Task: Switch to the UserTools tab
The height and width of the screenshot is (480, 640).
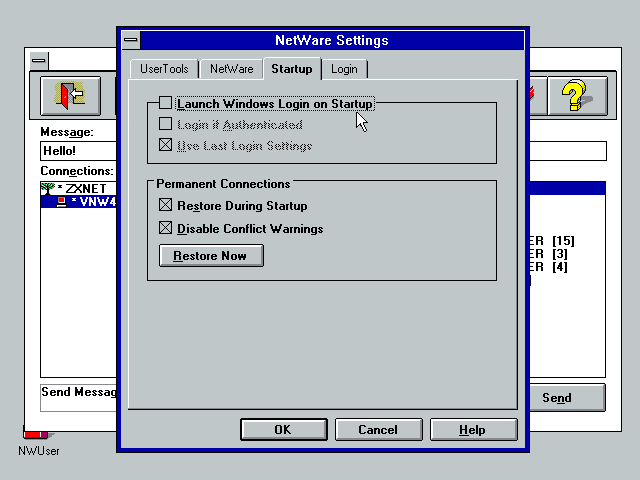Action: click(x=164, y=69)
